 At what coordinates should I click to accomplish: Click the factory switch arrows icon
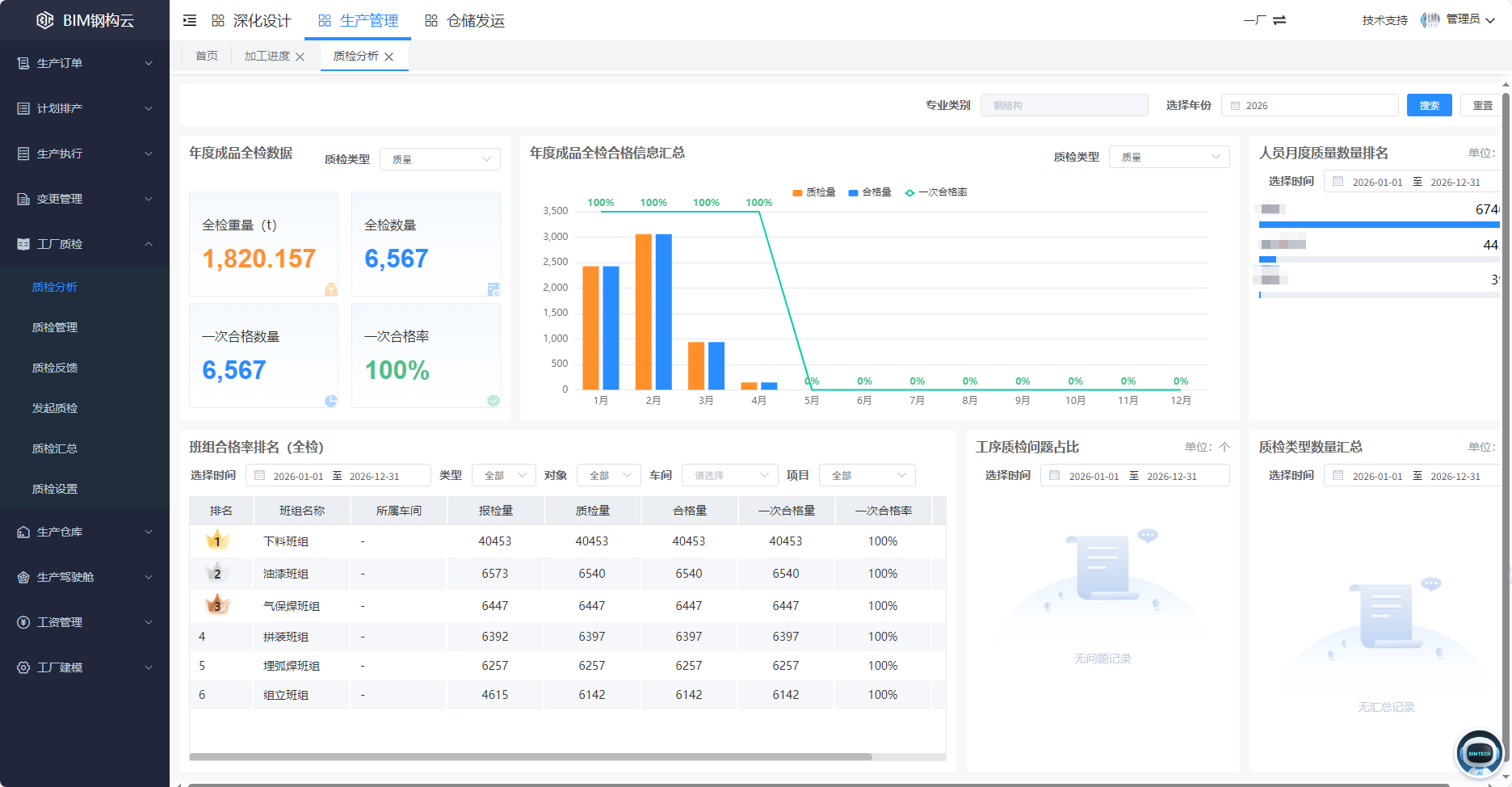[x=1279, y=20]
